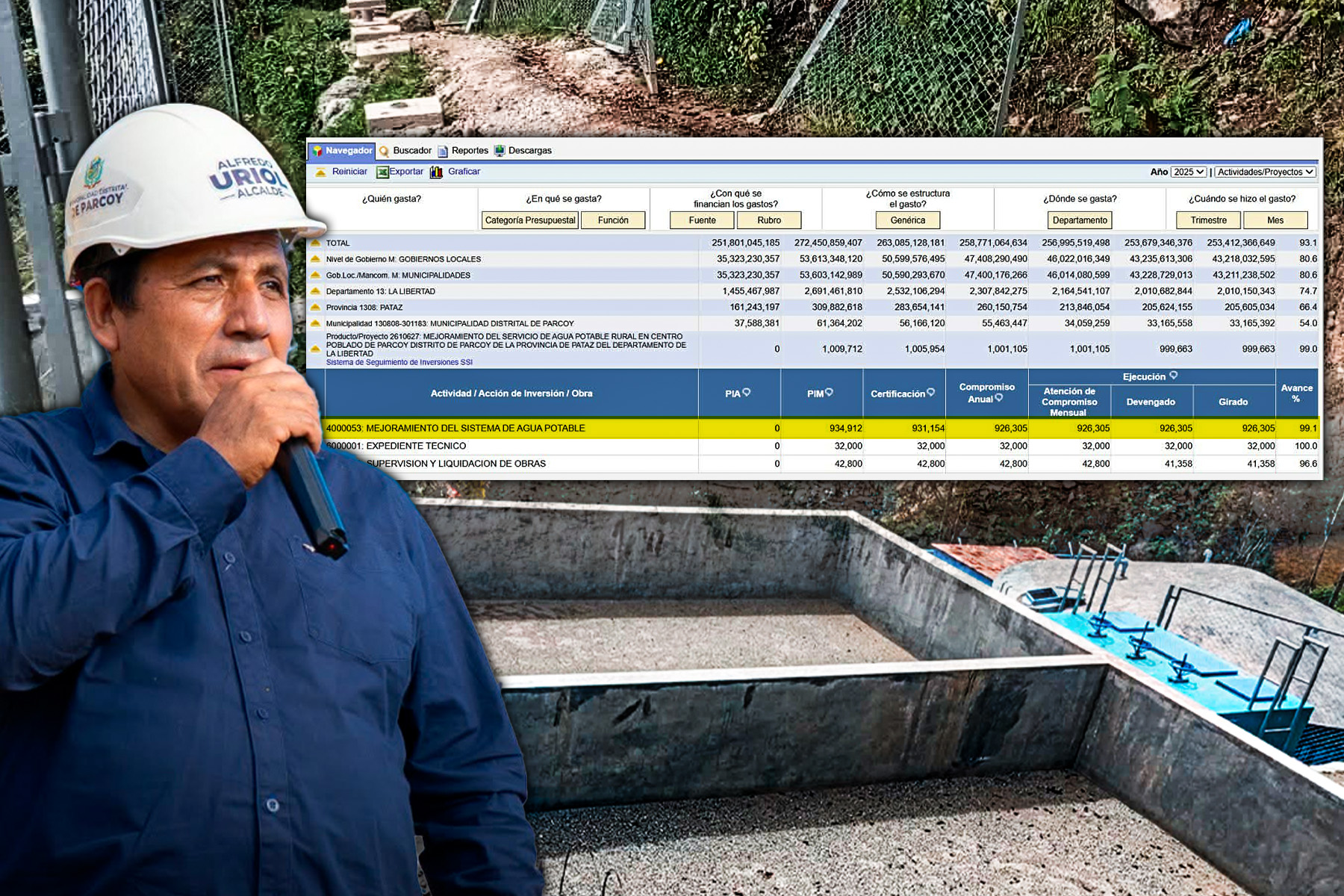Screen dimensions: 1344x896
Task: Open the Reportes tab
Action: click(463, 151)
